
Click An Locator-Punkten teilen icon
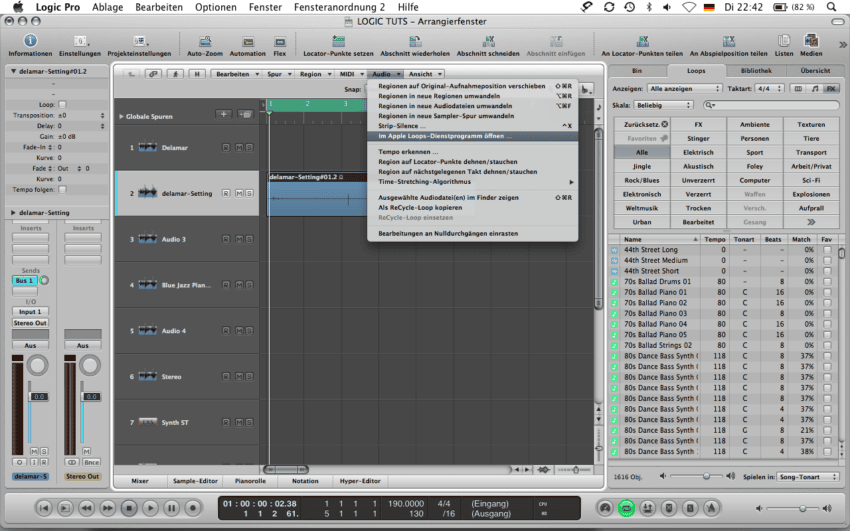tap(642, 41)
